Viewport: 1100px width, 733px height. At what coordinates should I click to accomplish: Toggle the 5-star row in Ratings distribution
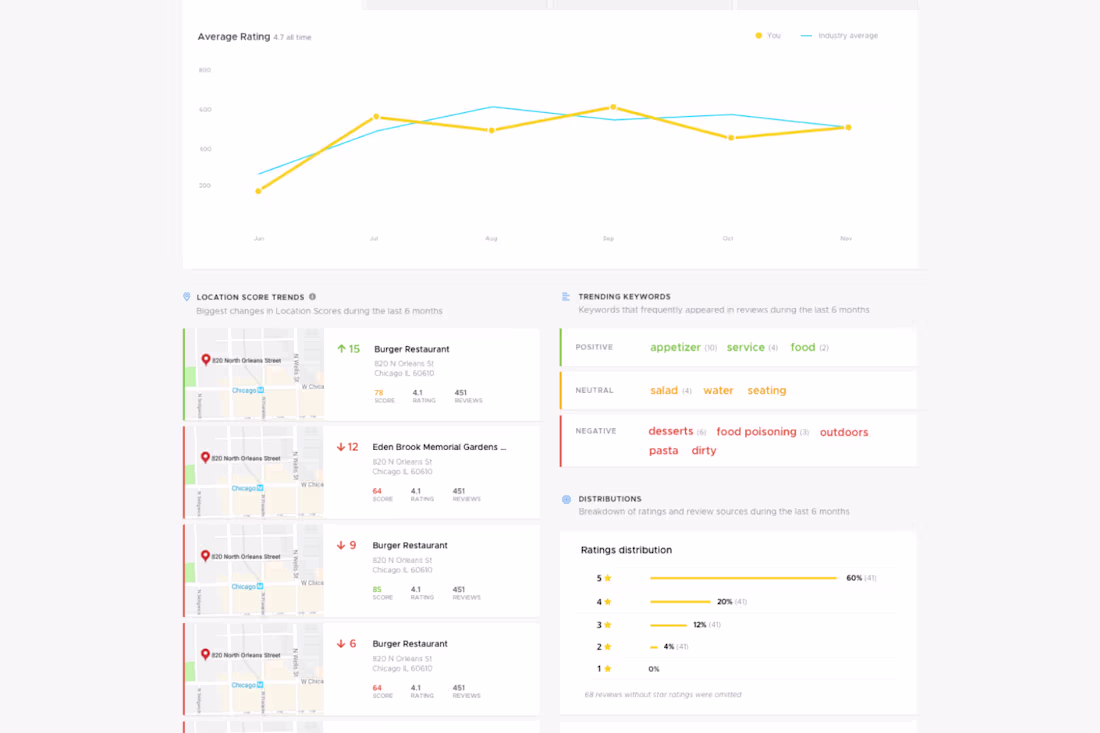click(601, 578)
